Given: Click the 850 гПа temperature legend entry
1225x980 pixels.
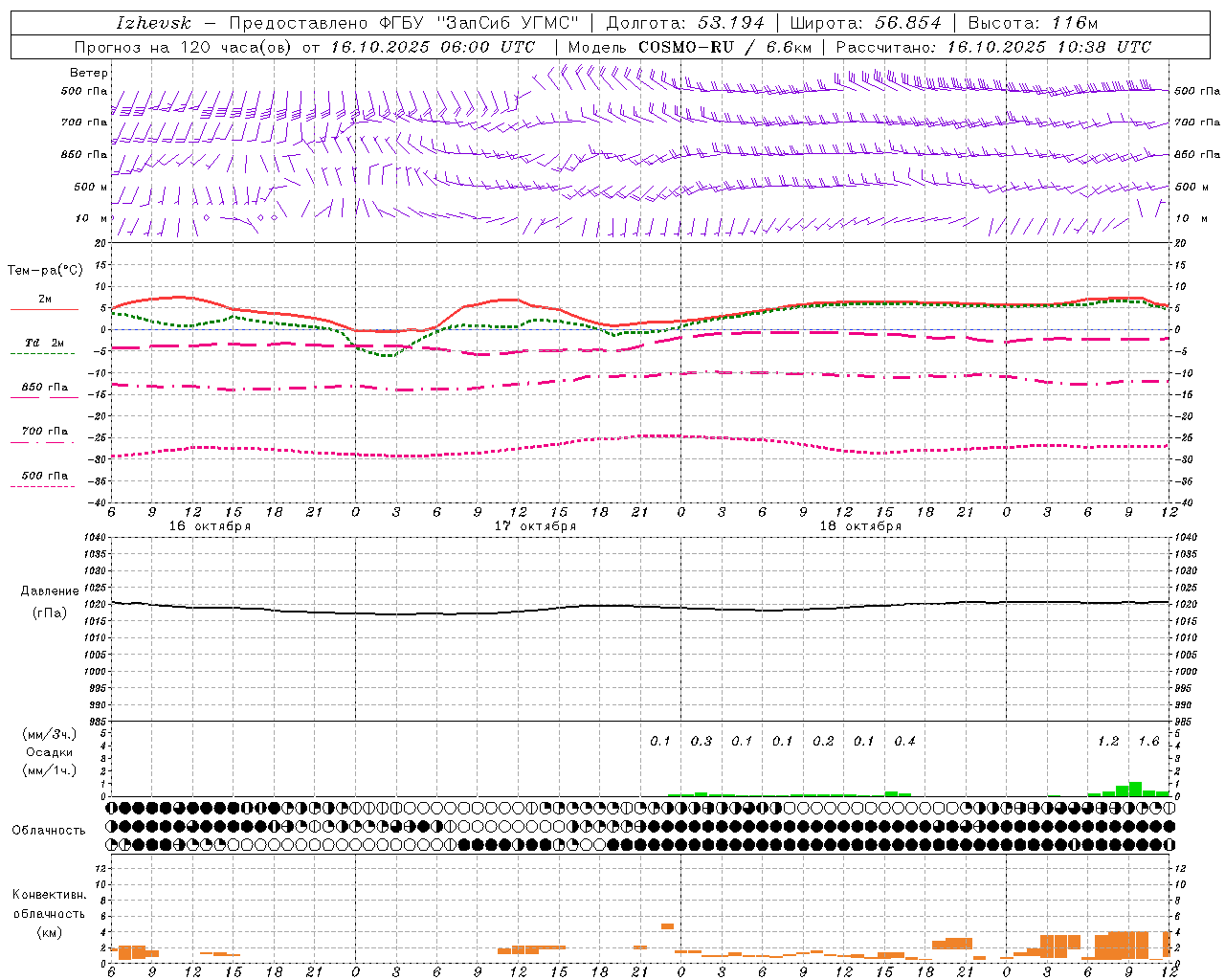Looking at the screenshot, I should click(x=44, y=388).
